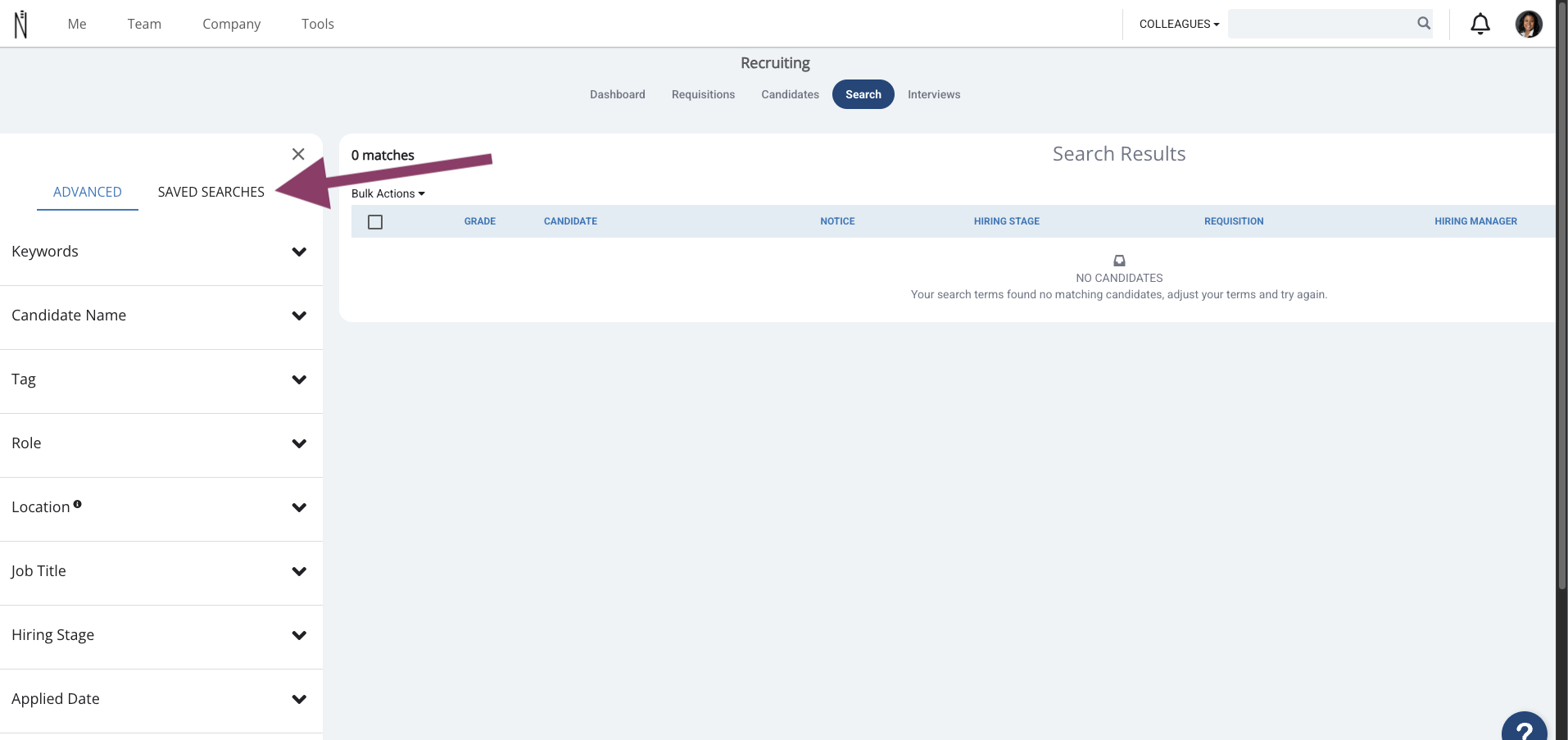Open the Requisitions page
Screen dimensions: 1568x740
[703, 94]
